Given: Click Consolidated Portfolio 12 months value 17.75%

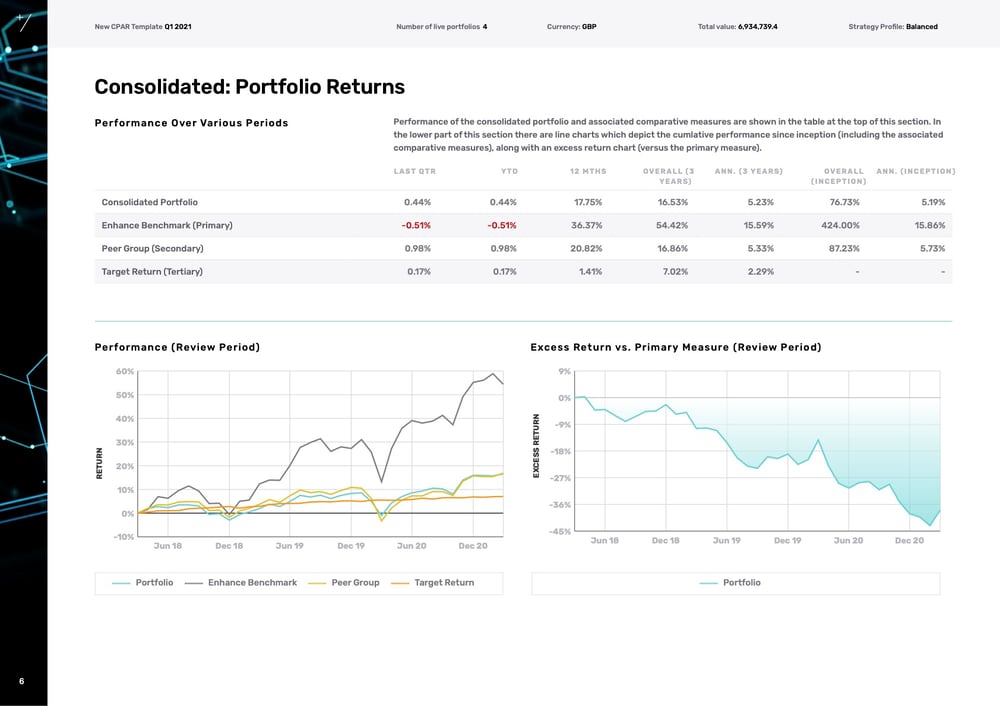Looking at the screenshot, I should 588,202.
